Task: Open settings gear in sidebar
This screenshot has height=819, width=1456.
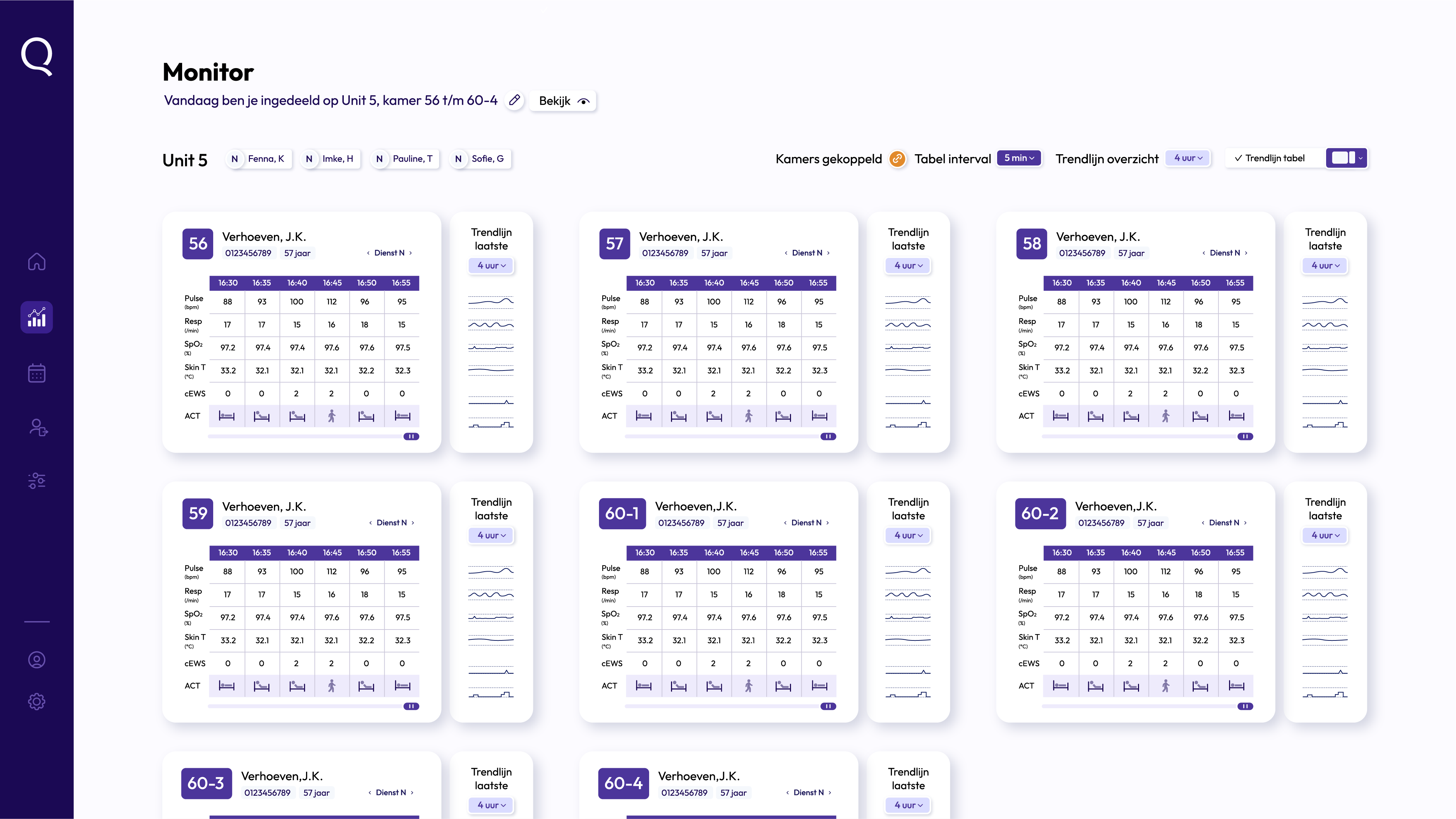Action: (x=37, y=701)
